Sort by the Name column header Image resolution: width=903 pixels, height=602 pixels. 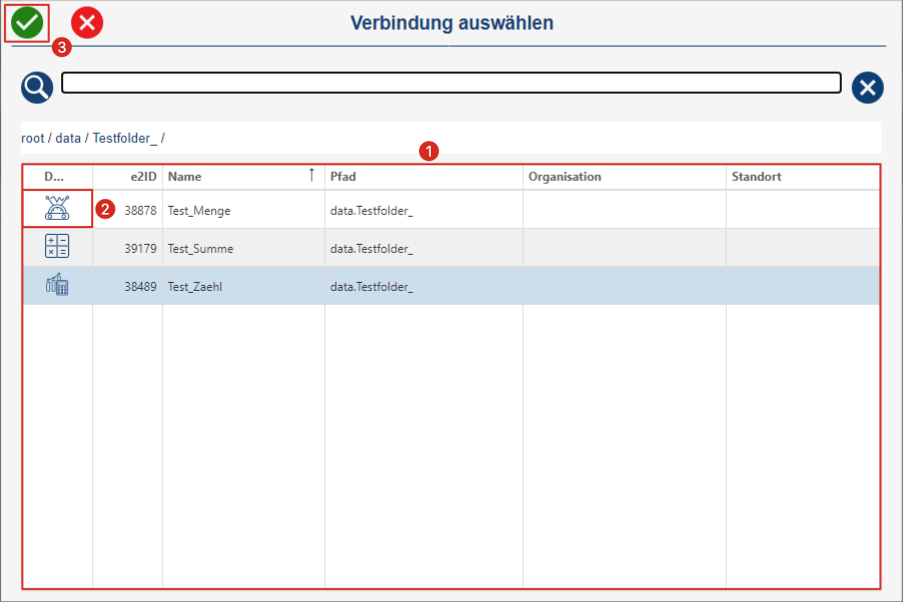(x=185, y=177)
